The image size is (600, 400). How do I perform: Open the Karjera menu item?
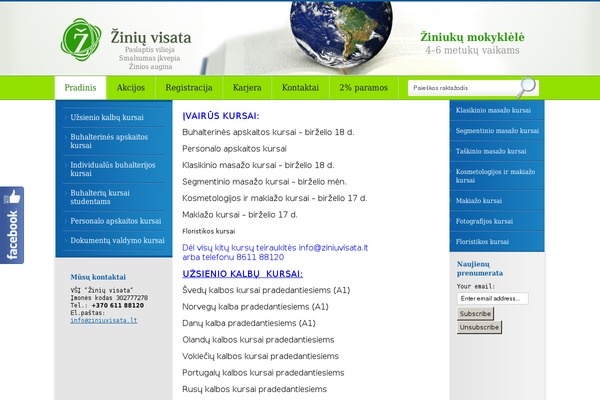click(247, 88)
